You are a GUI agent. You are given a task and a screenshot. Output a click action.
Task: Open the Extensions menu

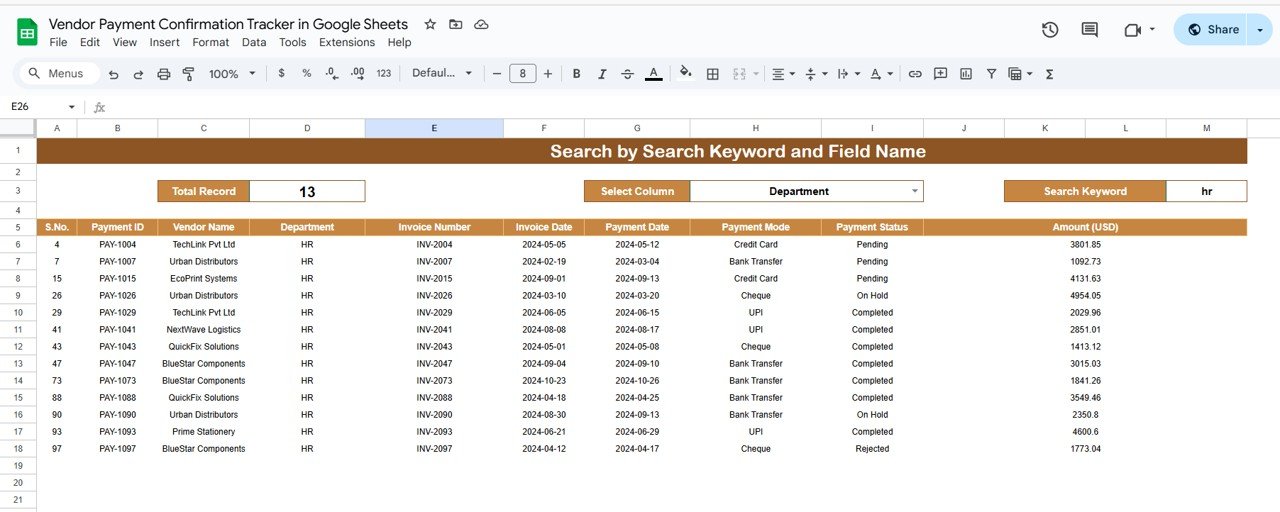pyautogui.click(x=346, y=42)
